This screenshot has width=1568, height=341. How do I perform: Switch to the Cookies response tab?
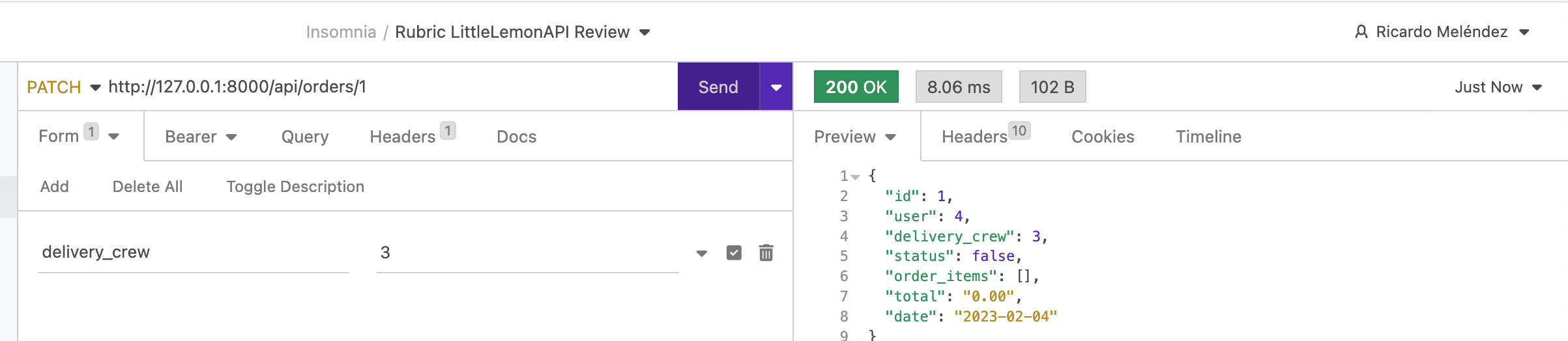tap(1103, 137)
